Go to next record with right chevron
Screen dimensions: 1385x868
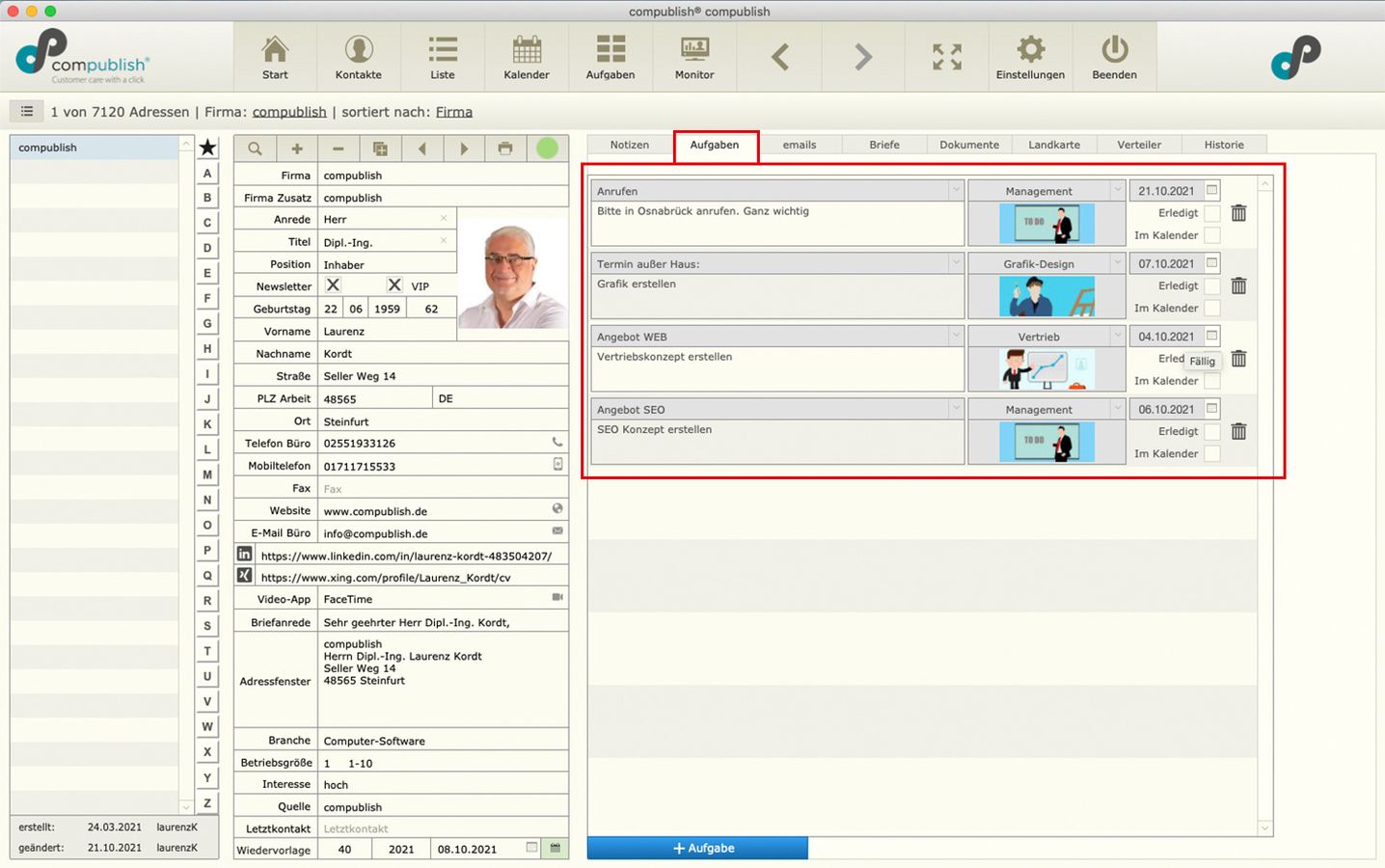[863, 57]
